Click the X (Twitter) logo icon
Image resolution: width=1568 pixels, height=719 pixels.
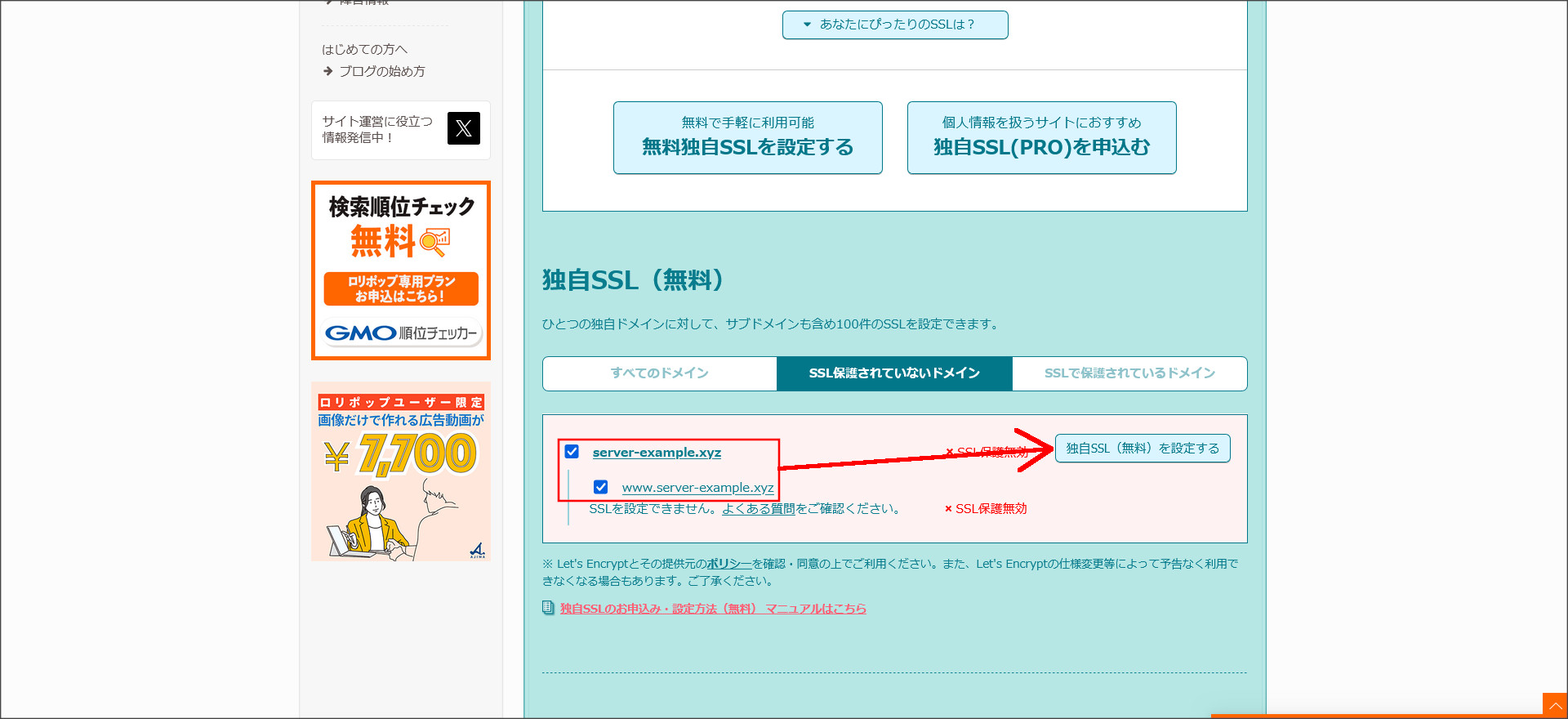(463, 128)
